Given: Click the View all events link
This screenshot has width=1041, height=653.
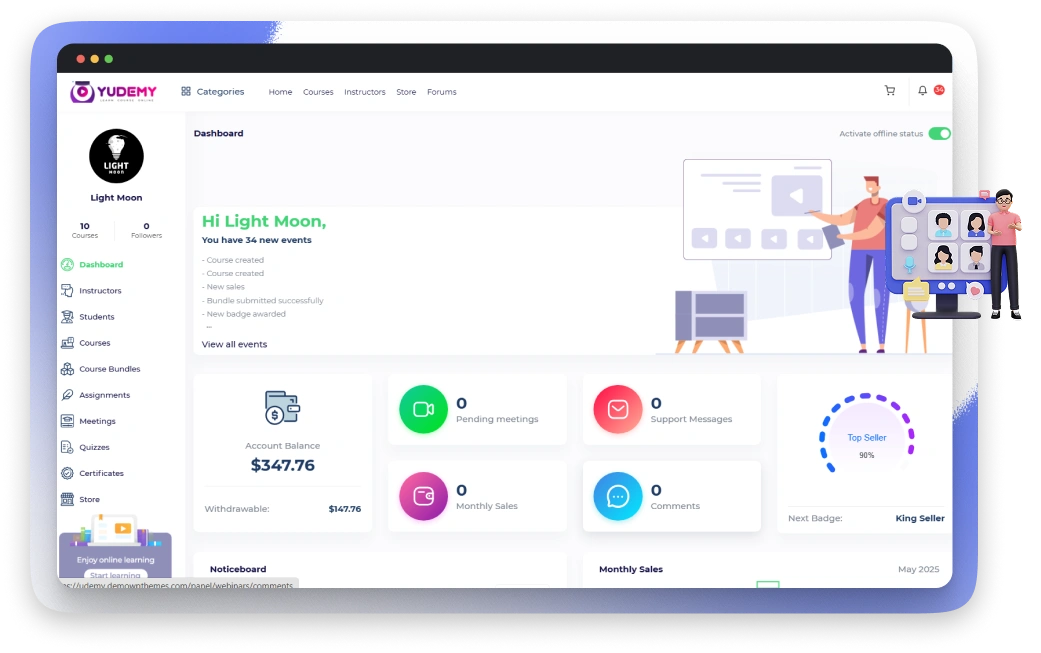Looking at the screenshot, I should pyautogui.click(x=234, y=344).
